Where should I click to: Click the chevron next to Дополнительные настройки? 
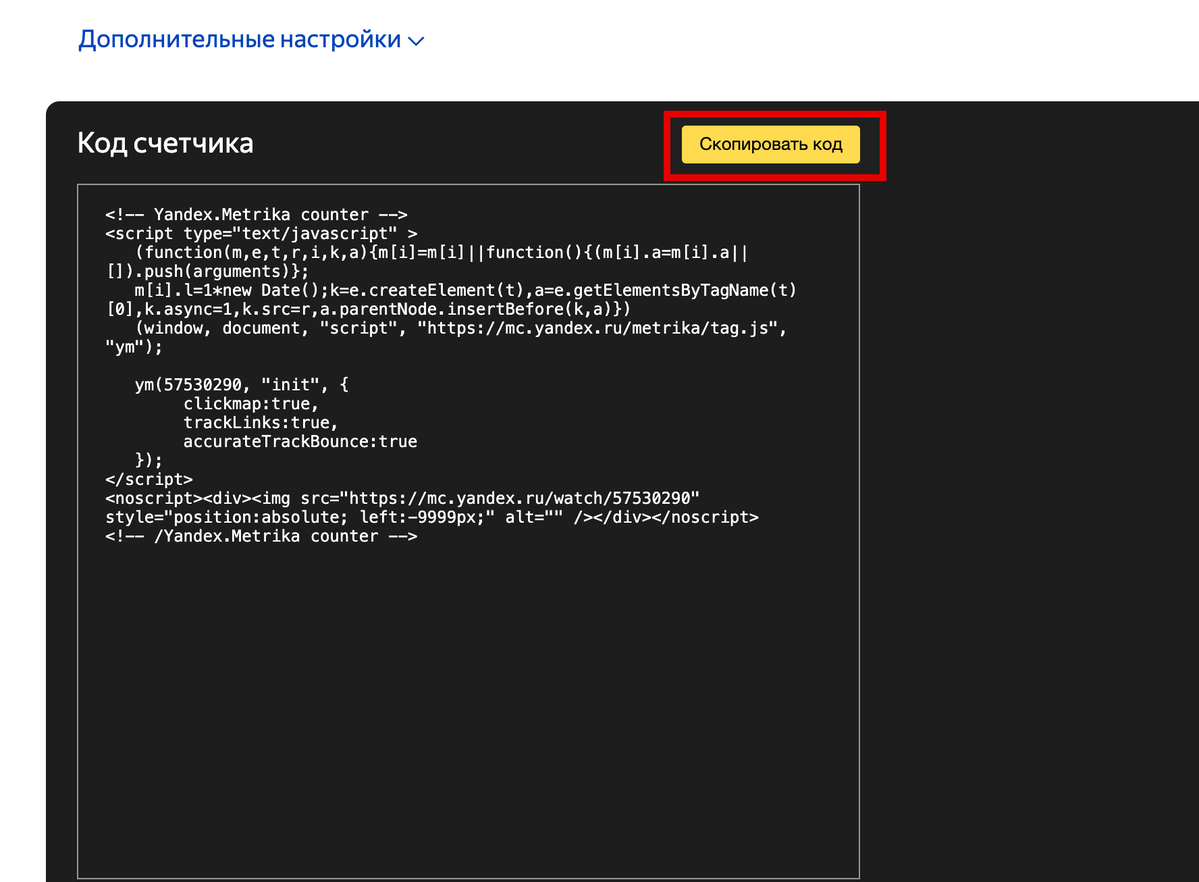416,41
